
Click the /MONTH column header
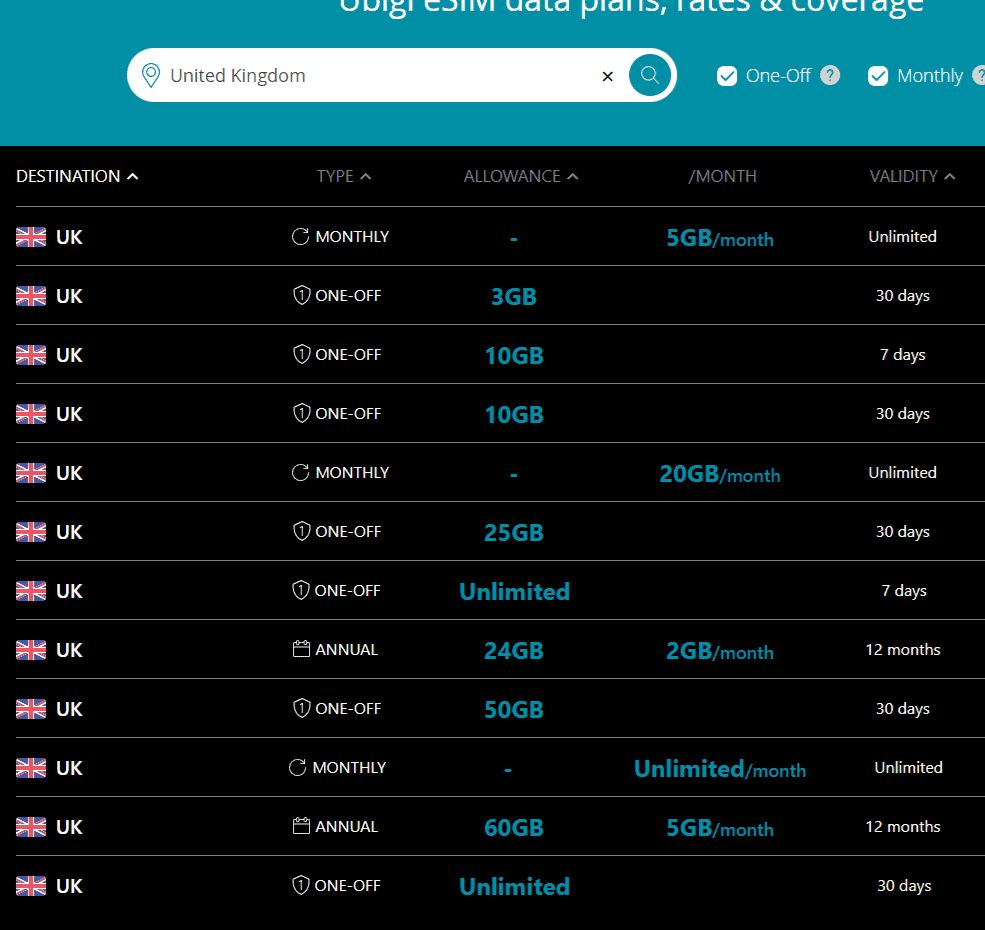pos(722,176)
